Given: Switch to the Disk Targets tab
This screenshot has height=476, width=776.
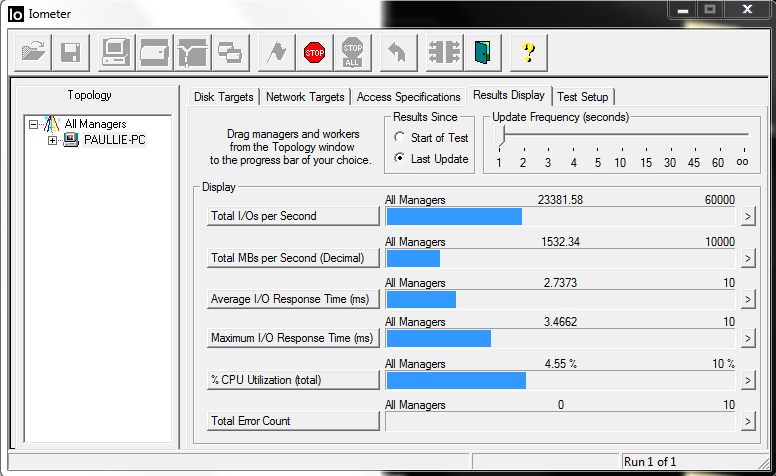Looking at the screenshot, I should 224,97.
